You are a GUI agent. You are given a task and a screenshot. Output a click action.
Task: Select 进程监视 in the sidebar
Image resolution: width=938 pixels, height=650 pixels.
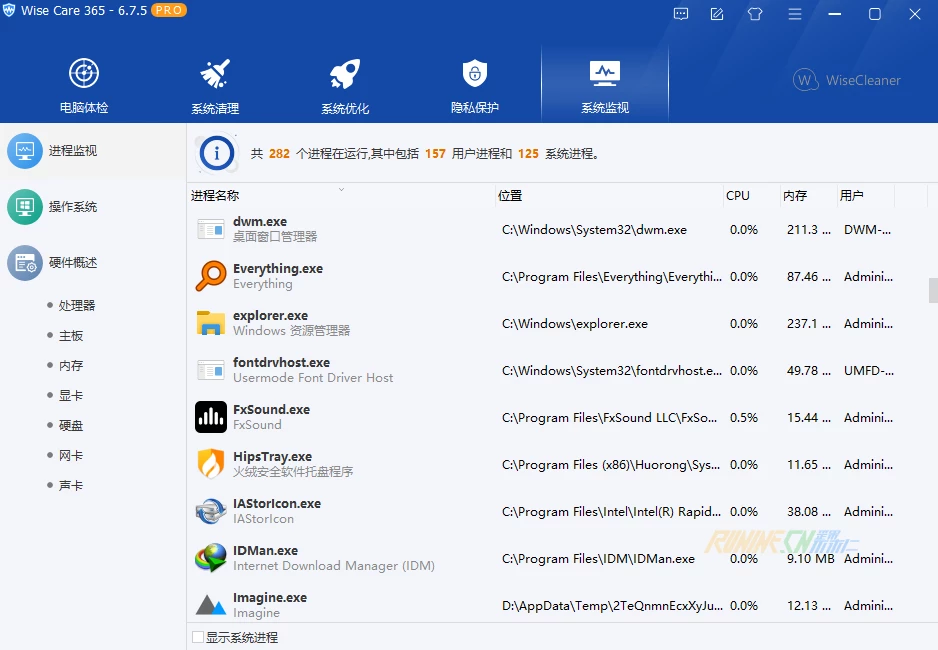[x=72, y=151]
